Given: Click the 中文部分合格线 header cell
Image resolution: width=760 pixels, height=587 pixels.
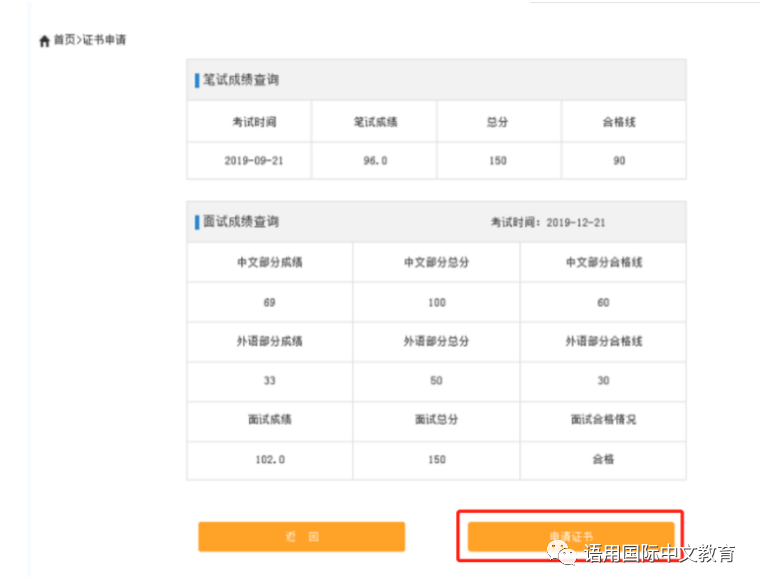Looking at the screenshot, I should click(x=603, y=262).
